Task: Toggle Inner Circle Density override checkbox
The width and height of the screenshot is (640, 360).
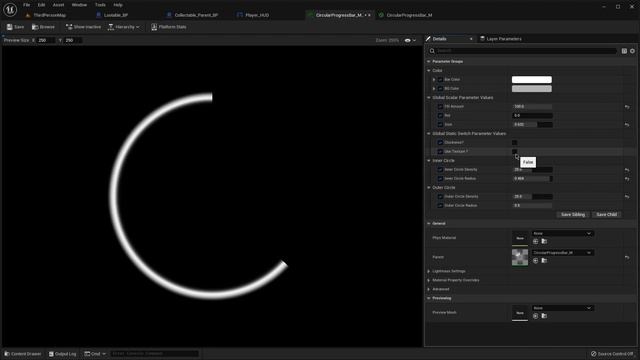Action: (440, 169)
